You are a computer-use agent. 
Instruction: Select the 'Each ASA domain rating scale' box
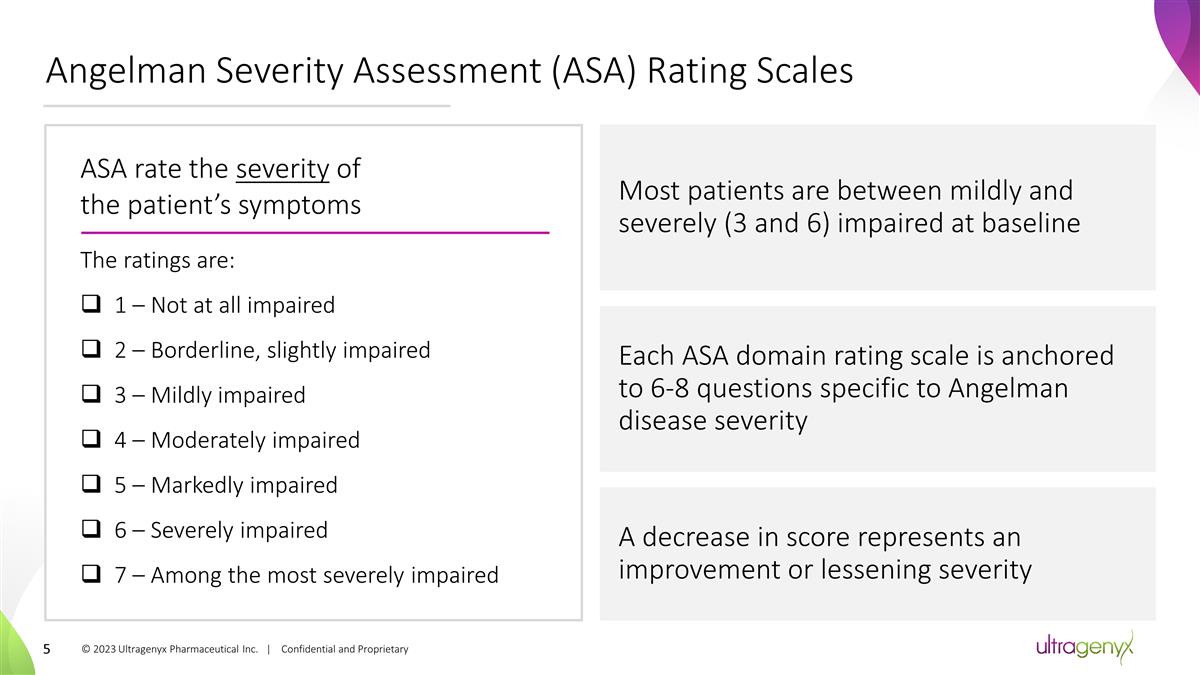point(877,388)
